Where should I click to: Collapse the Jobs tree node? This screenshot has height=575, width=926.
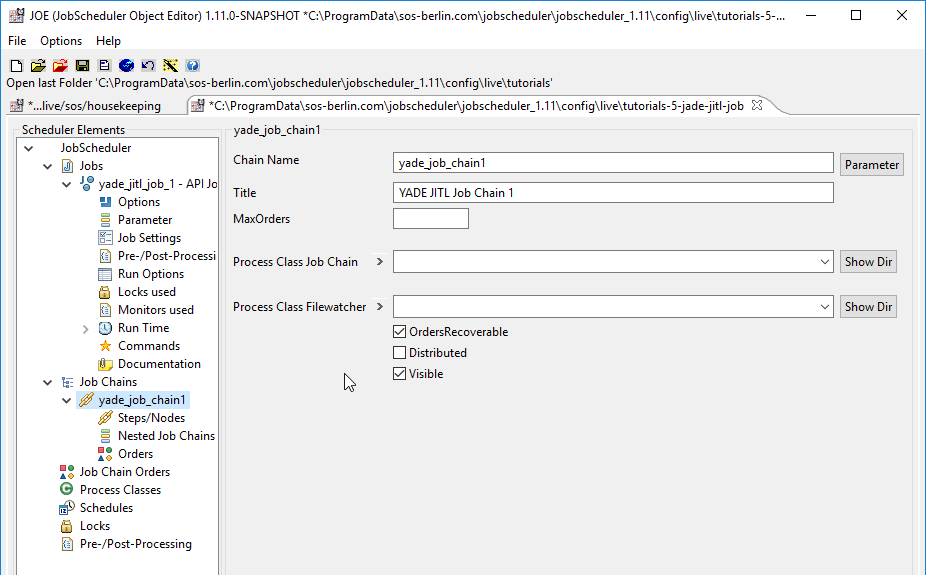tap(48, 166)
